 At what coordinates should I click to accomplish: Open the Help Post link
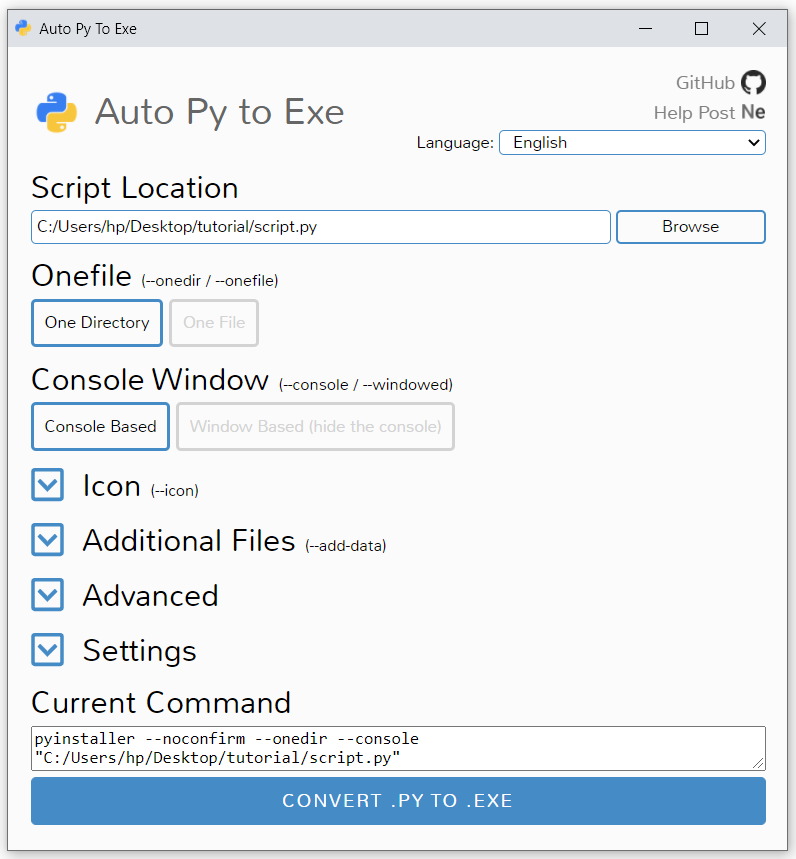[694, 113]
